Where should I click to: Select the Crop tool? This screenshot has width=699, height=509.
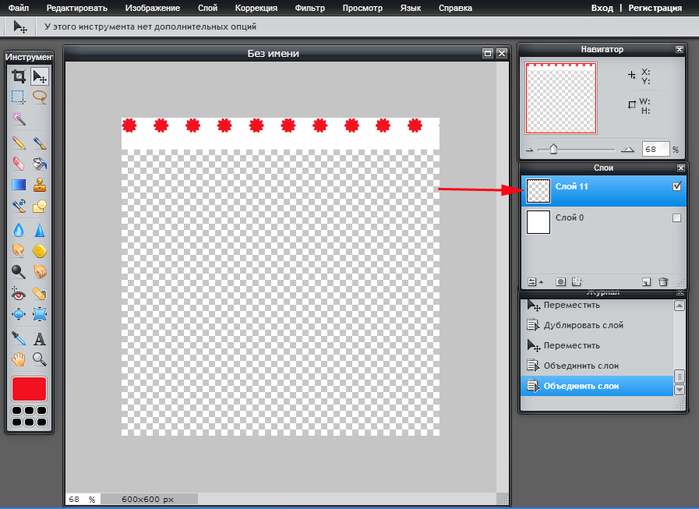tap(18, 76)
